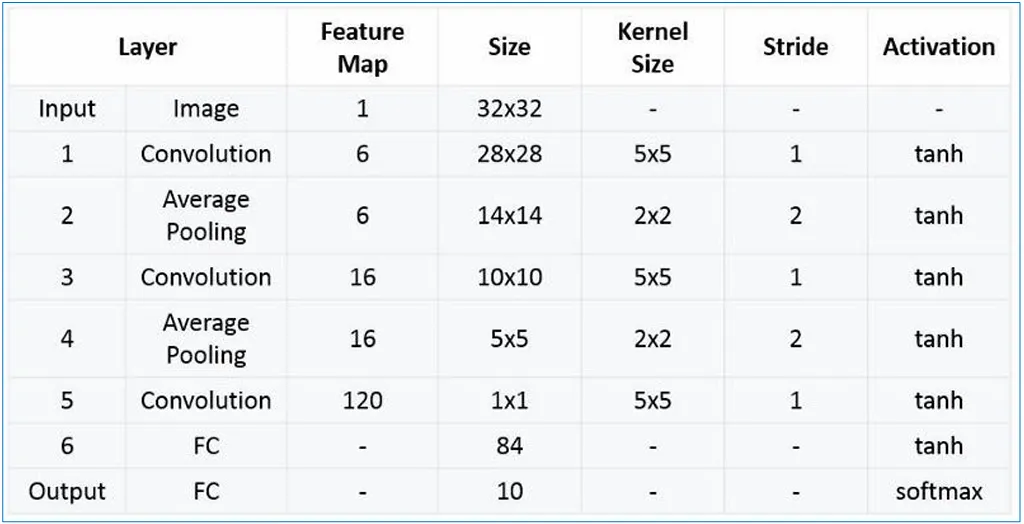Select the '14x14' size cell
The image size is (1024, 524).
click(509, 215)
